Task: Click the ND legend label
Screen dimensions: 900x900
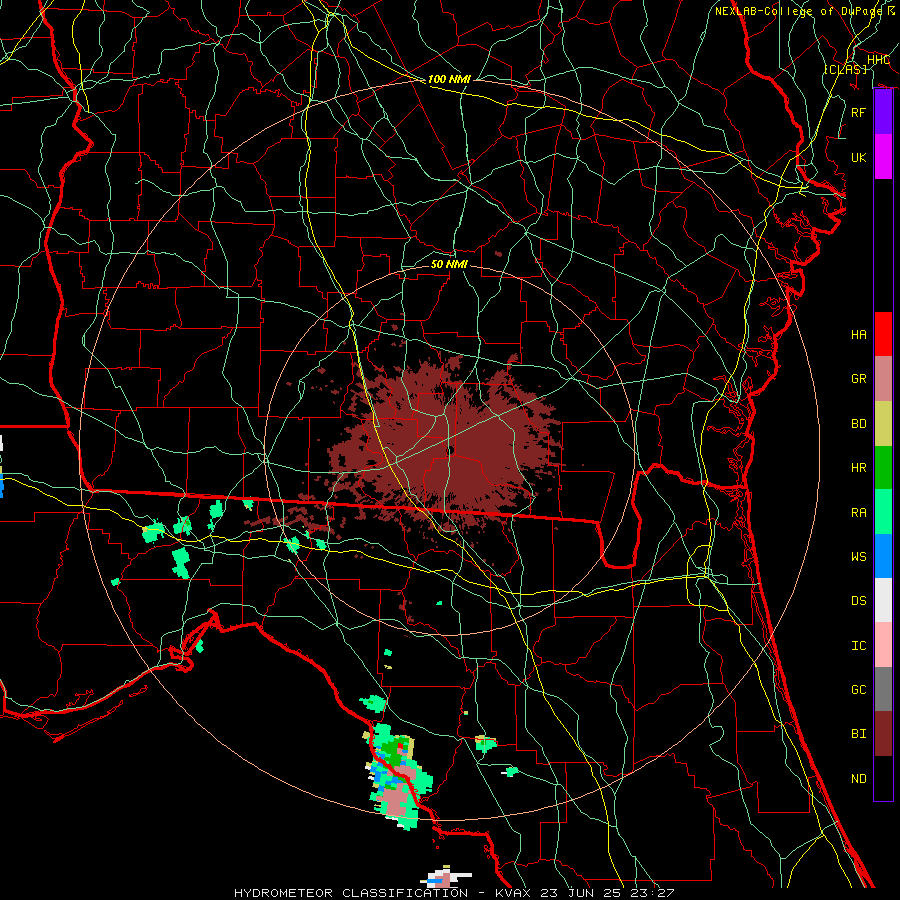Action: [x=858, y=779]
